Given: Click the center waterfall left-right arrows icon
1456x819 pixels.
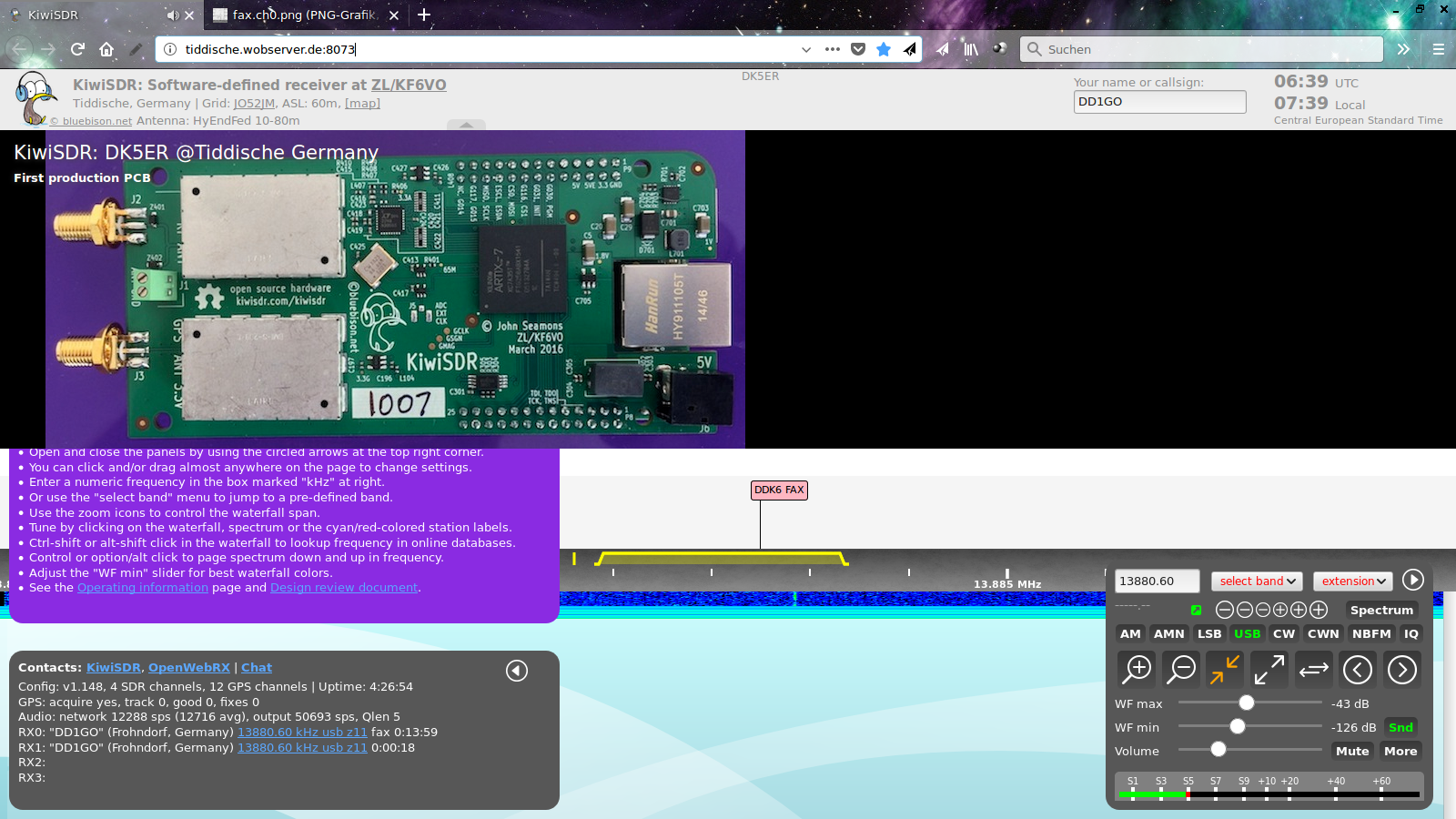Looking at the screenshot, I should click(1313, 670).
